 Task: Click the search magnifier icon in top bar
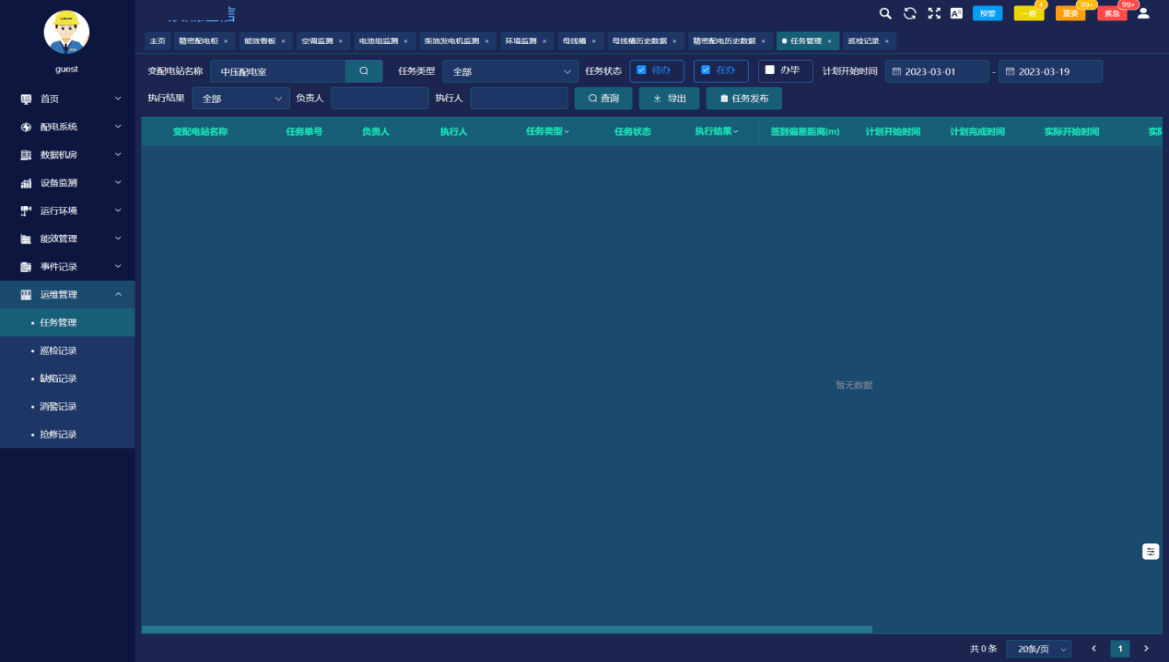coord(885,13)
